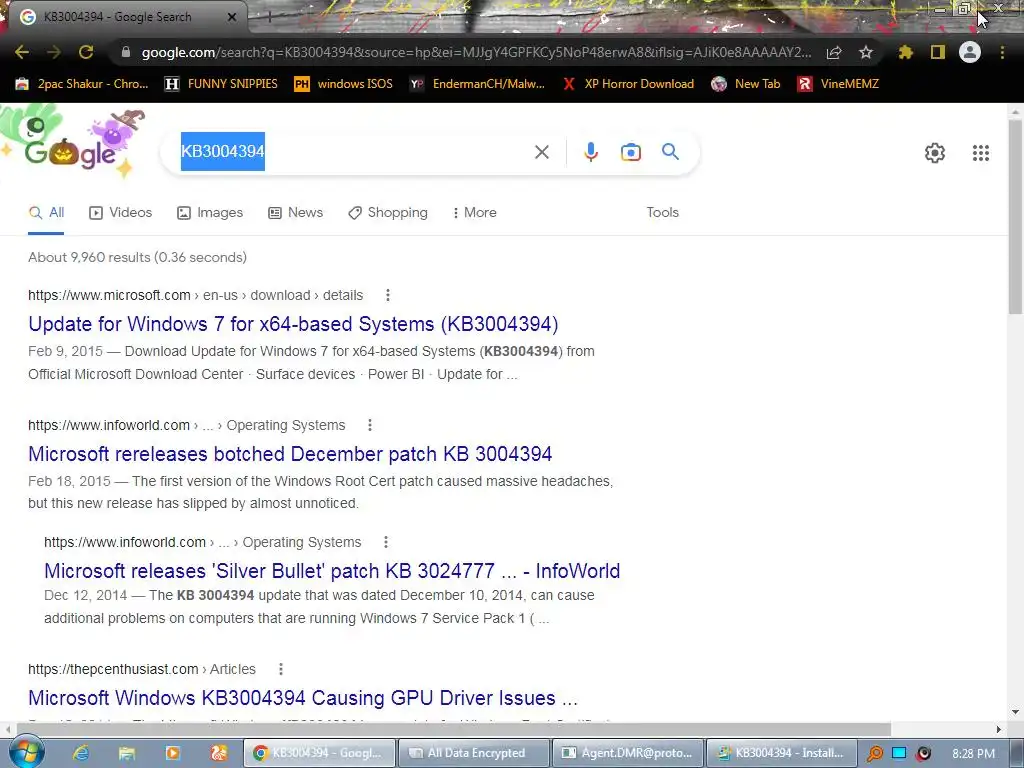Open the XP Horror Download bookmark
This screenshot has width=1024, height=768.
coord(628,84)
